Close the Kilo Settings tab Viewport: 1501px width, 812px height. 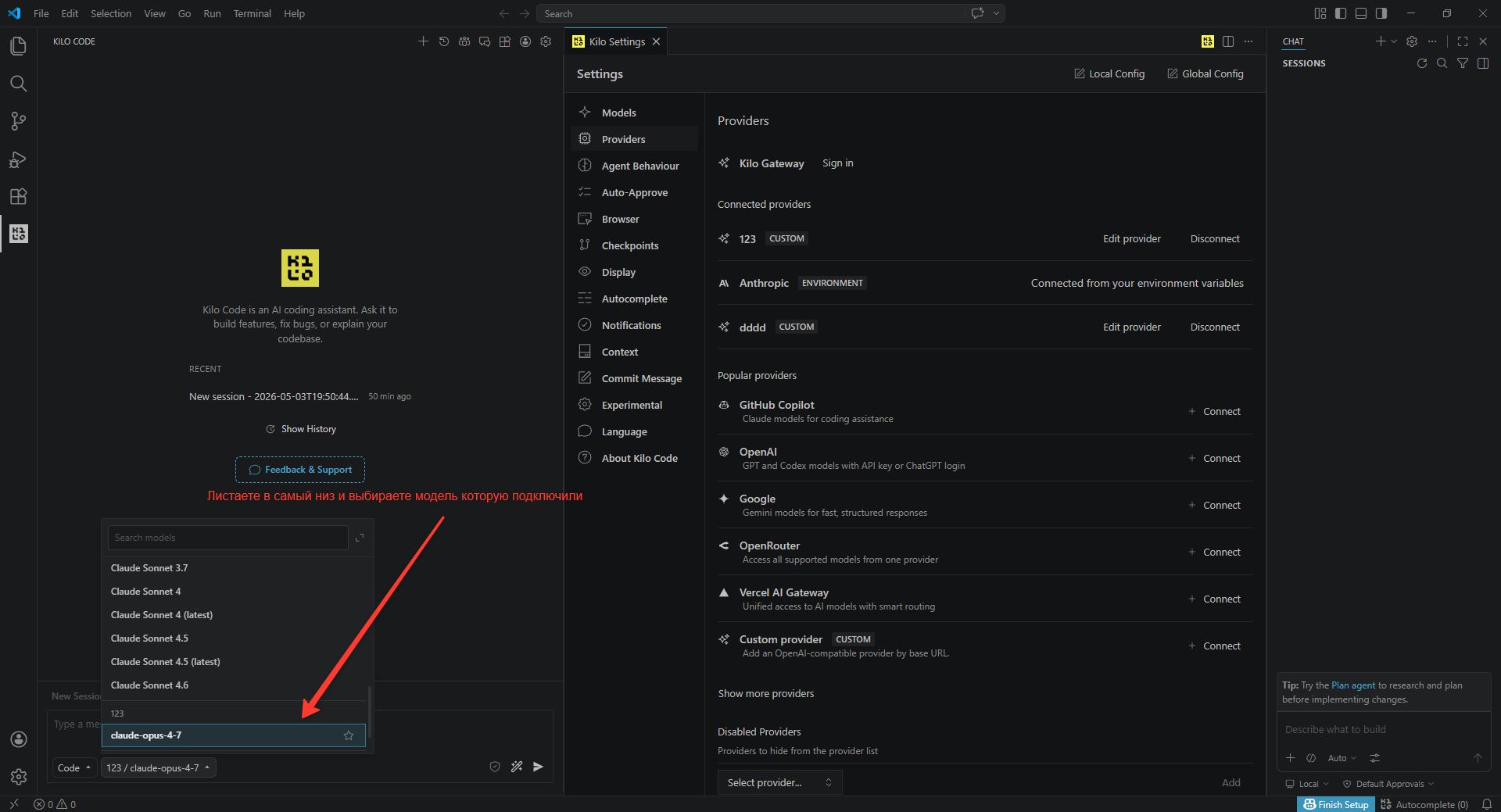coord(656,41)
